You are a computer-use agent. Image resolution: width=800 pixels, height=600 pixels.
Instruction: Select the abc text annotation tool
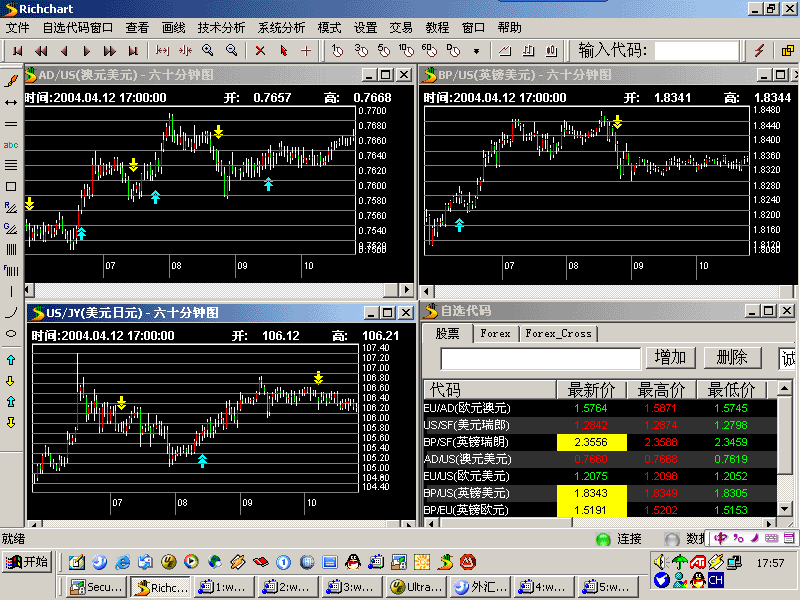pyautogui.click(x=11, y=145)
